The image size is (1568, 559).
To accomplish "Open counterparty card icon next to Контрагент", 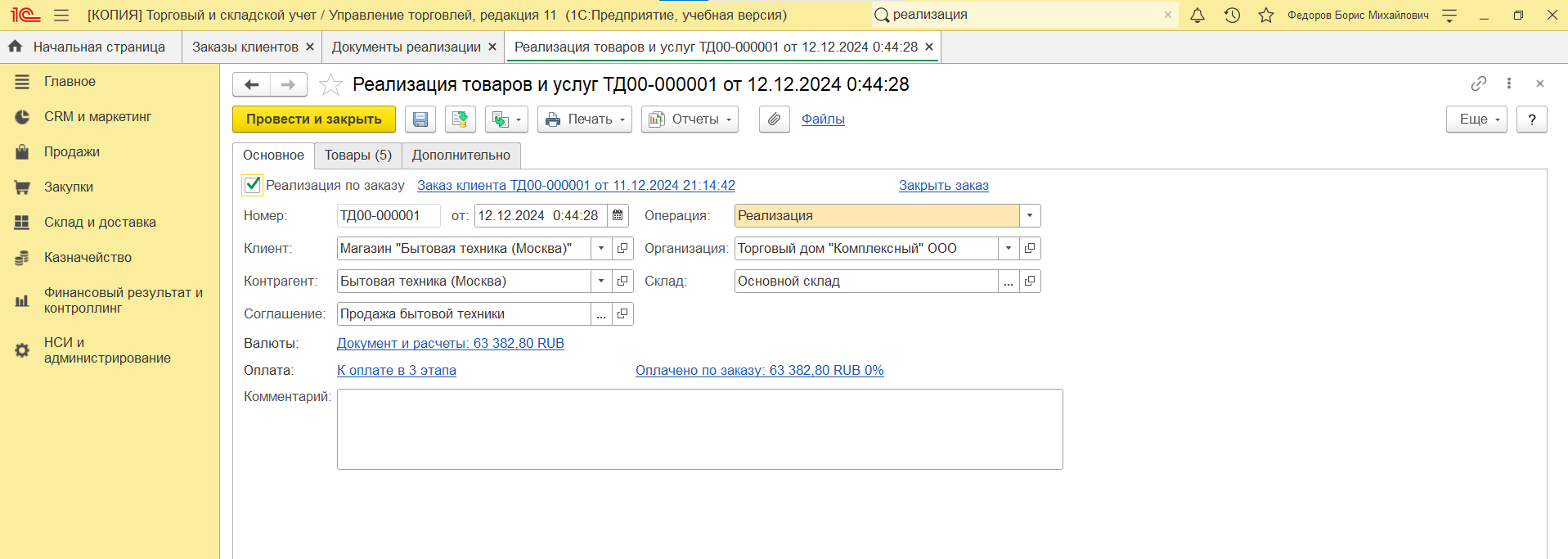I will pos(622,281).
